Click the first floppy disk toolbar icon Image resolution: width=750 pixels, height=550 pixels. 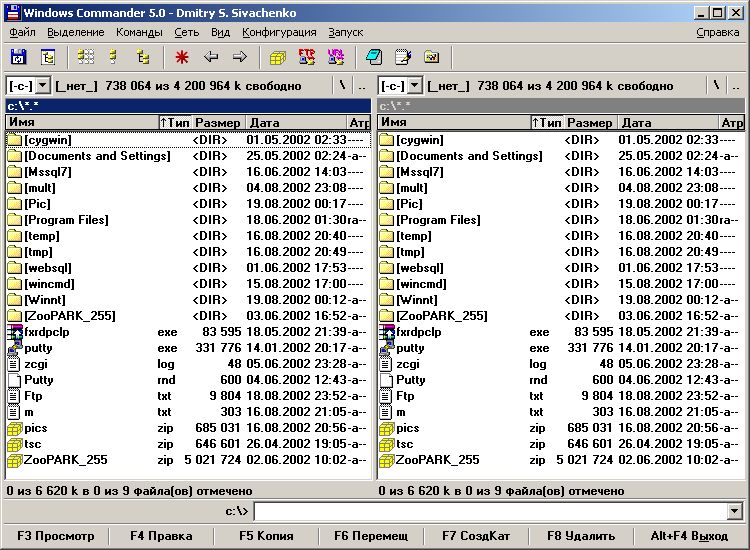[x=19, y=57]
